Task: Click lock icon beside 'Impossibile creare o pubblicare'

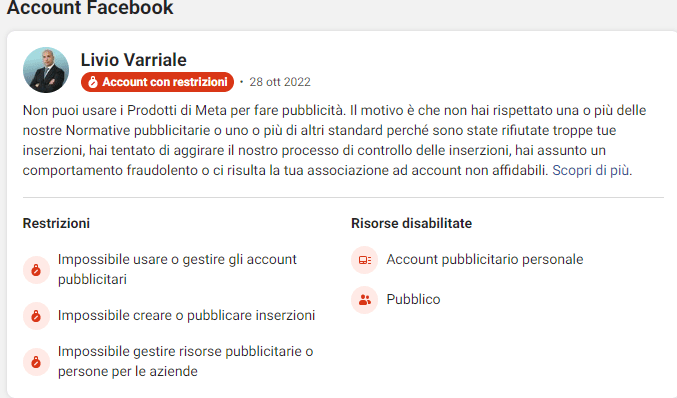Action: pos(36,316)
